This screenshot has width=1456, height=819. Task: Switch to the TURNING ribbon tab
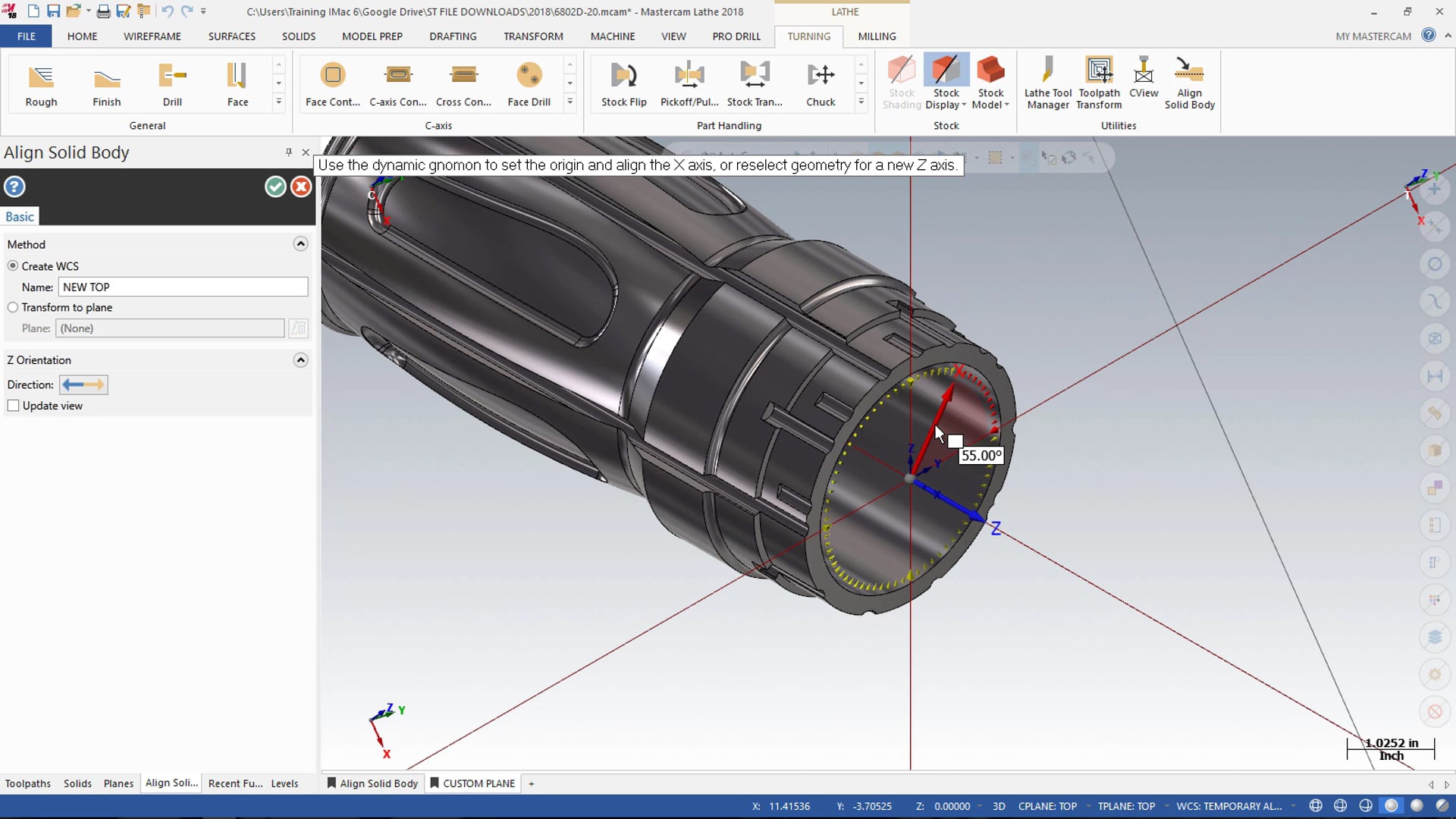point(809,36)
